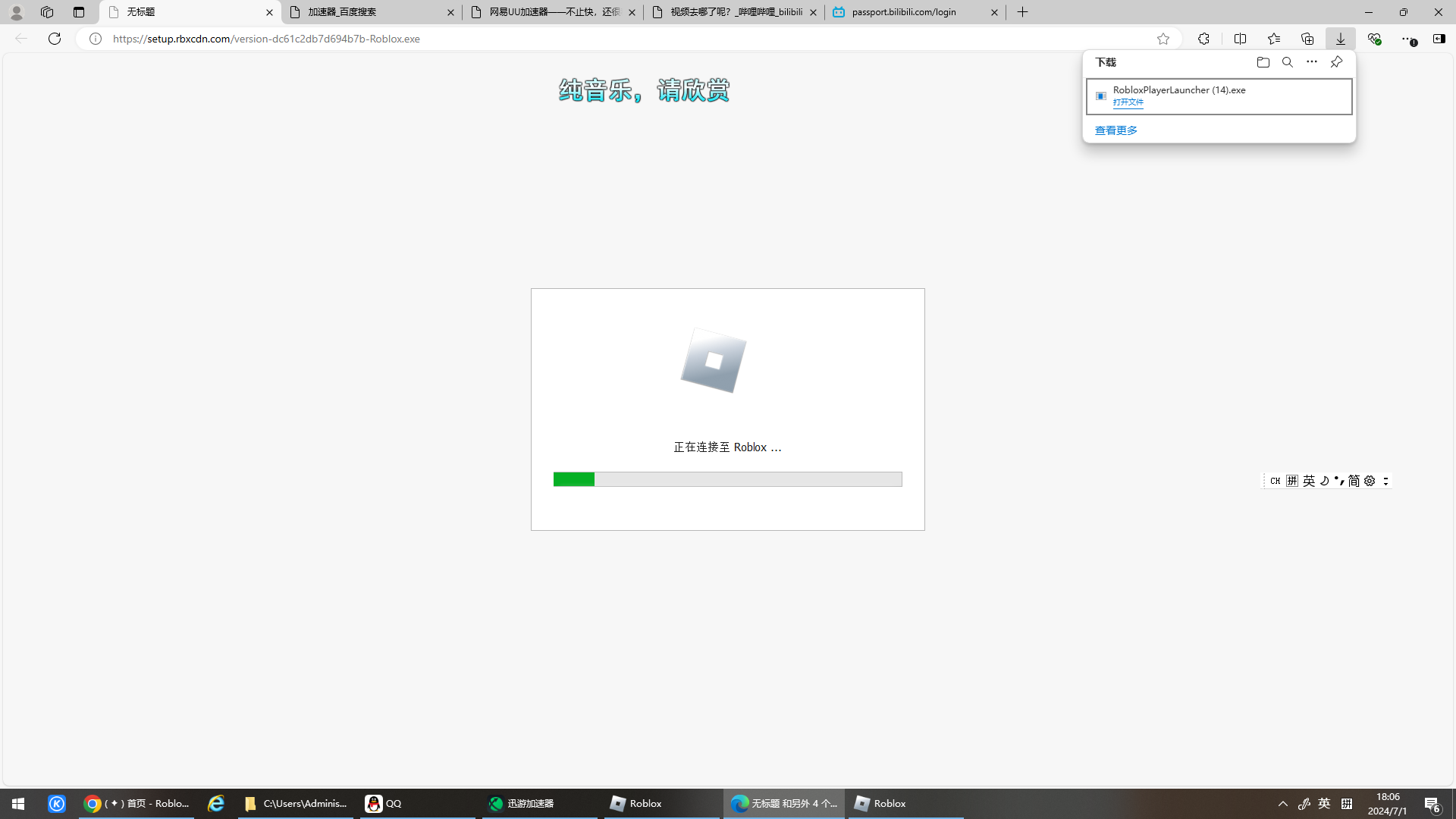Toggle IME punctuation mode icon
This screenshot has width=1456, height=819.
coord(1339,481)
